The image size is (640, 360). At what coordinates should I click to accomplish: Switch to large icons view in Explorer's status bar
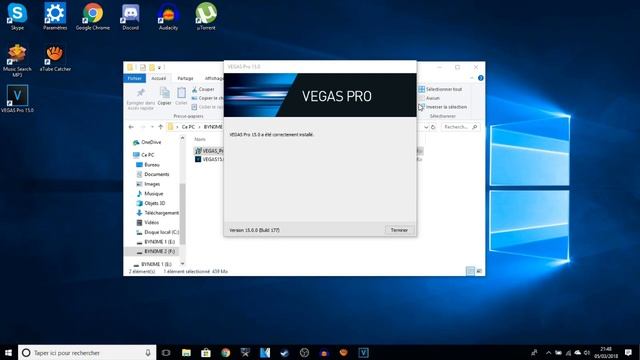coord(479,271)
